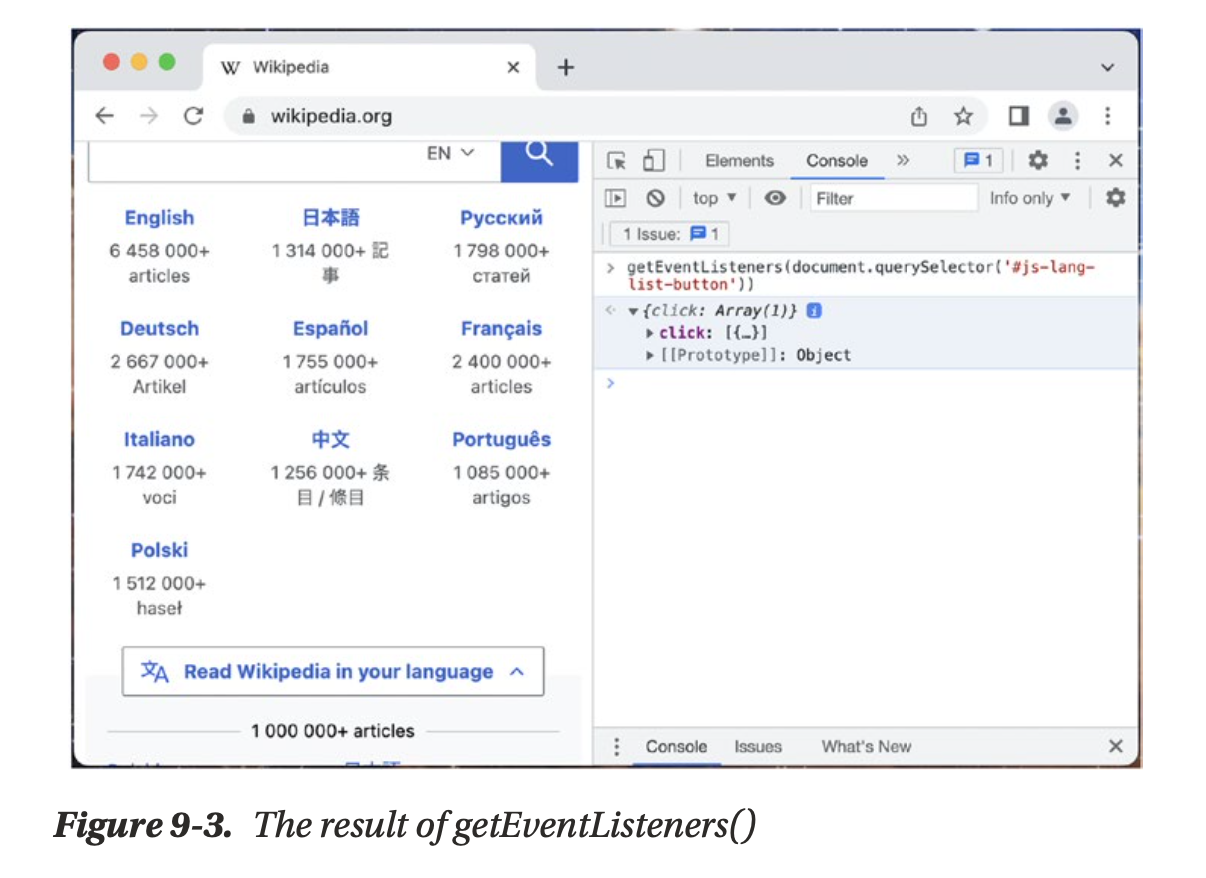Bookmark this page with the star icon

[963, 117]
